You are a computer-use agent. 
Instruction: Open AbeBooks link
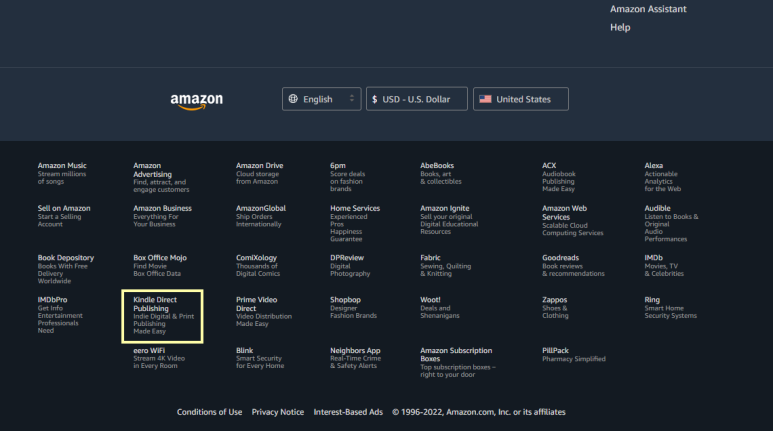pyautogui.click(x=441, y=173)
